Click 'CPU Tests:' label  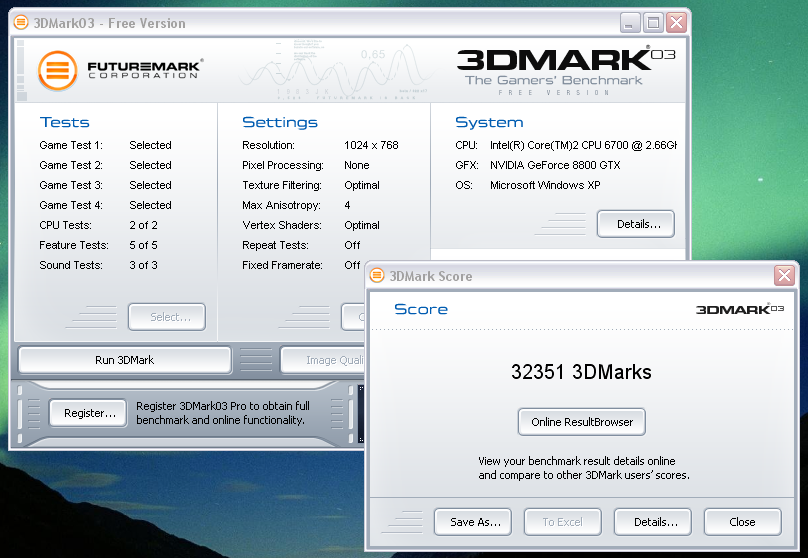click(65, 225)
